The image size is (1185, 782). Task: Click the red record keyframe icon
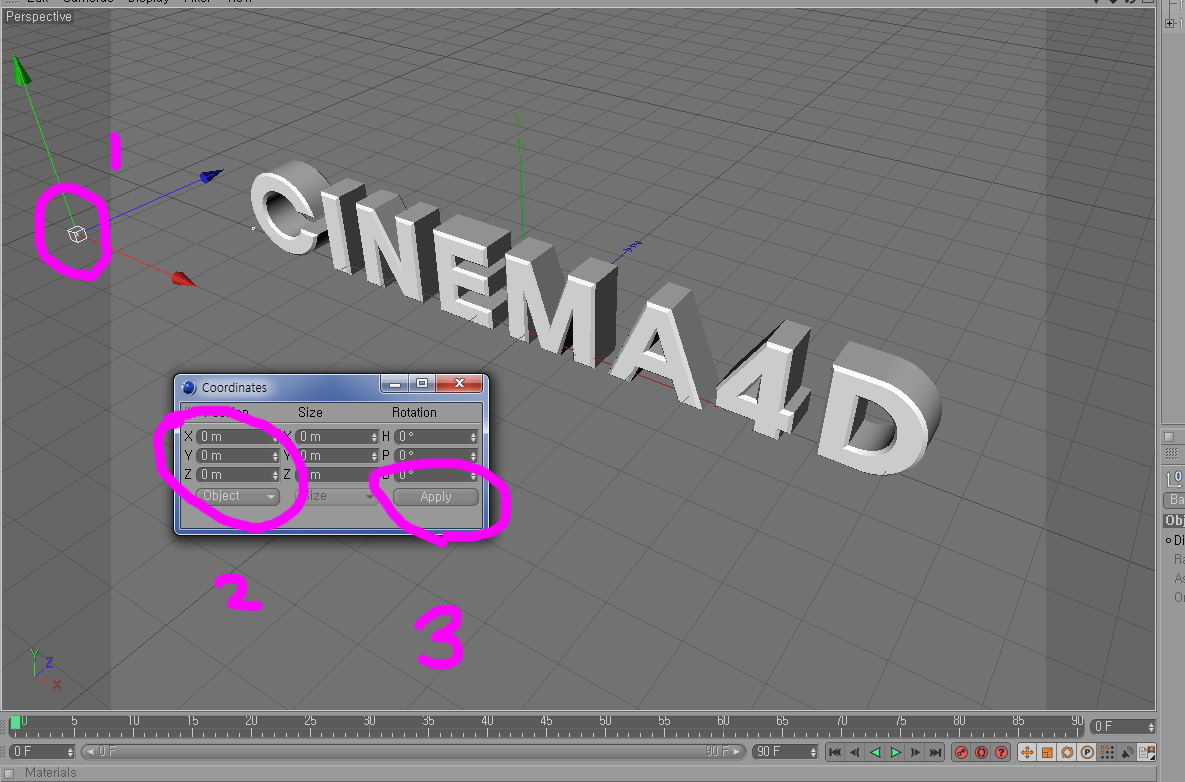961,753
